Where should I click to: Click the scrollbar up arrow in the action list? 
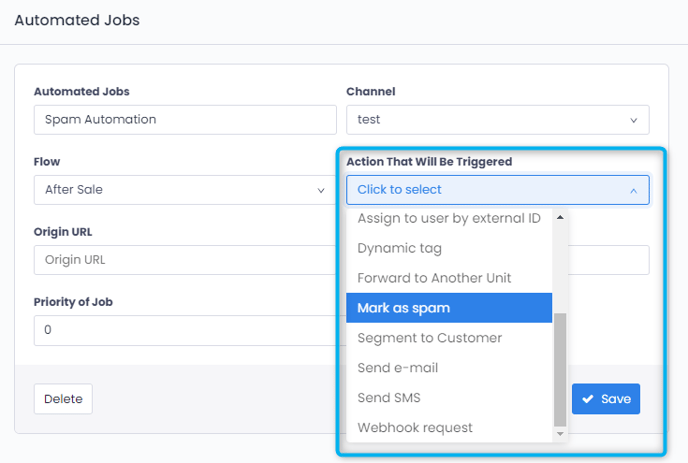click(560, 217)
